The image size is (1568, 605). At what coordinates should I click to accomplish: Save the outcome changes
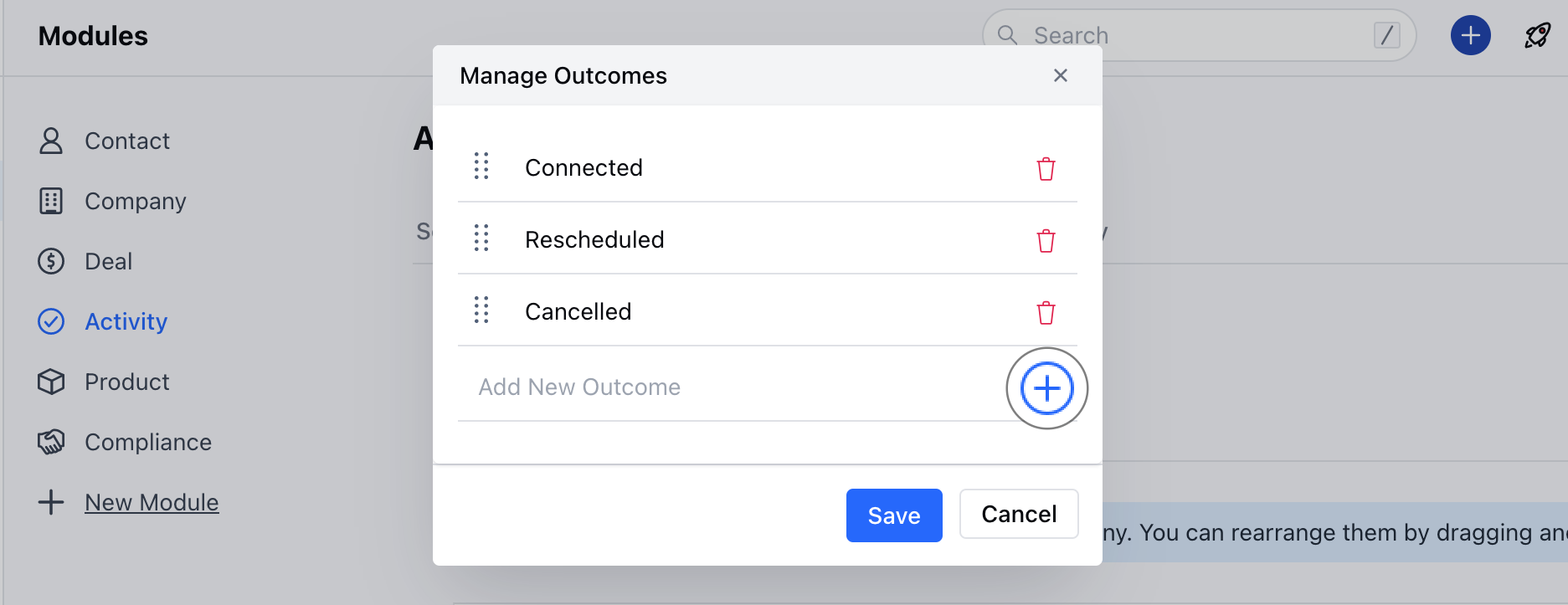click(x=893, y=515)
